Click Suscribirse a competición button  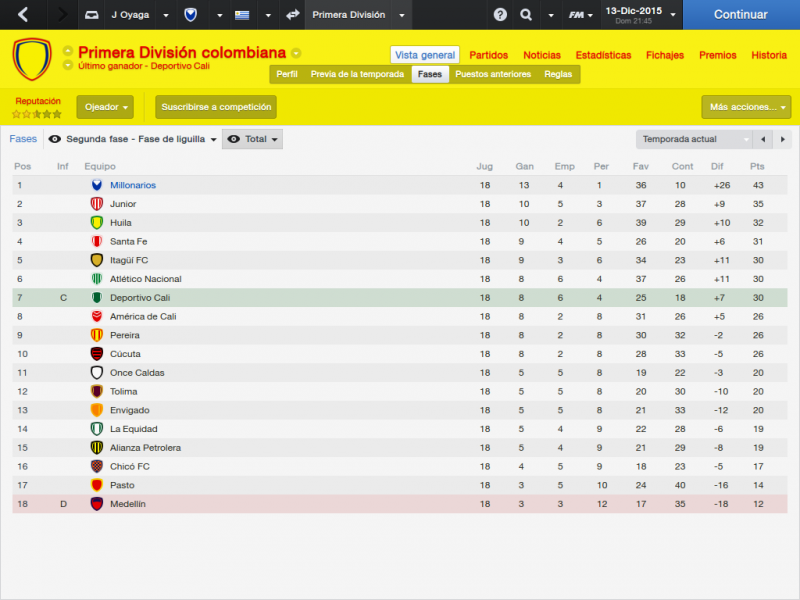[216, 107]
